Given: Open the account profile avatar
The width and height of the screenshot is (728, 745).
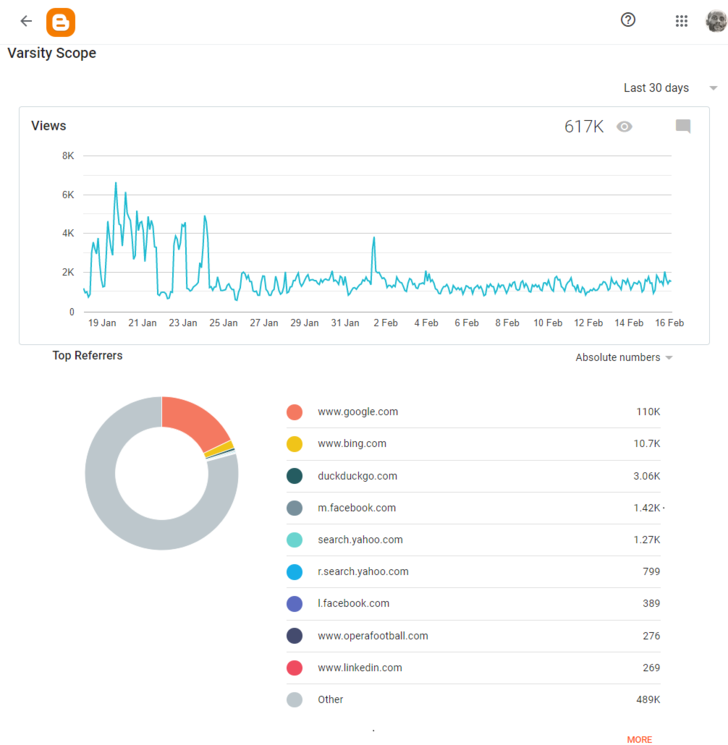Looking at the screenshot, I should pos(717,21).
